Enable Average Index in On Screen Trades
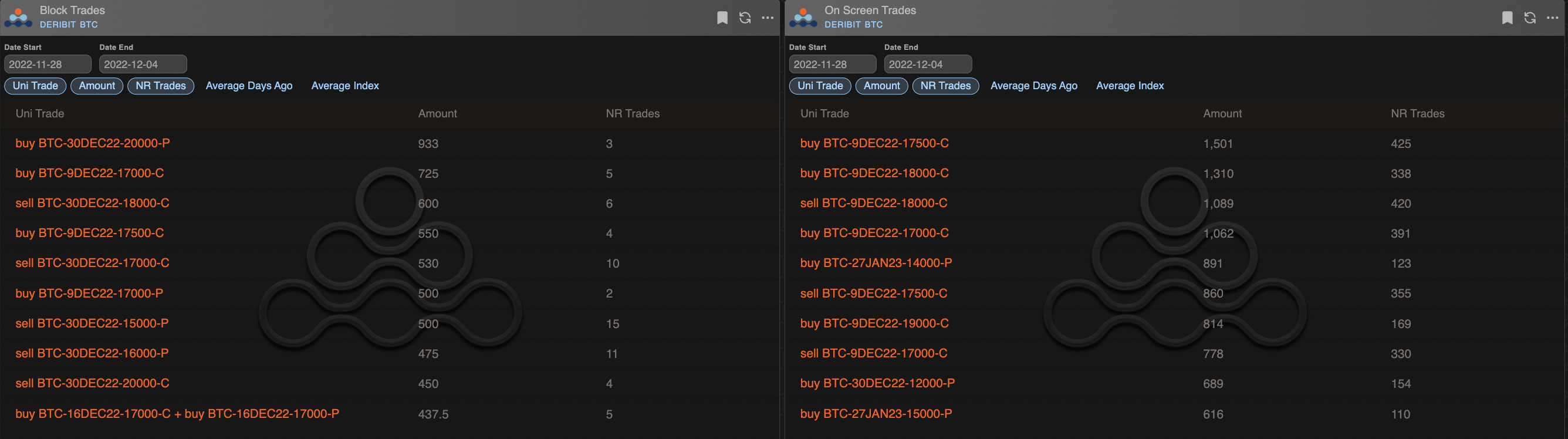 coord(1130,86)
